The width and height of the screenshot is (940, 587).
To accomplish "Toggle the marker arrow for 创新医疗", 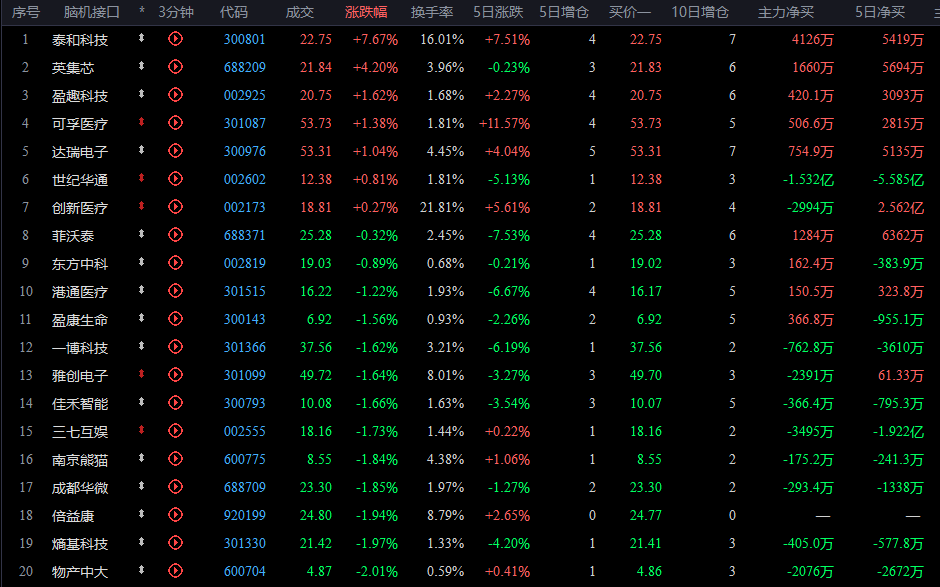I will [141, 206].
